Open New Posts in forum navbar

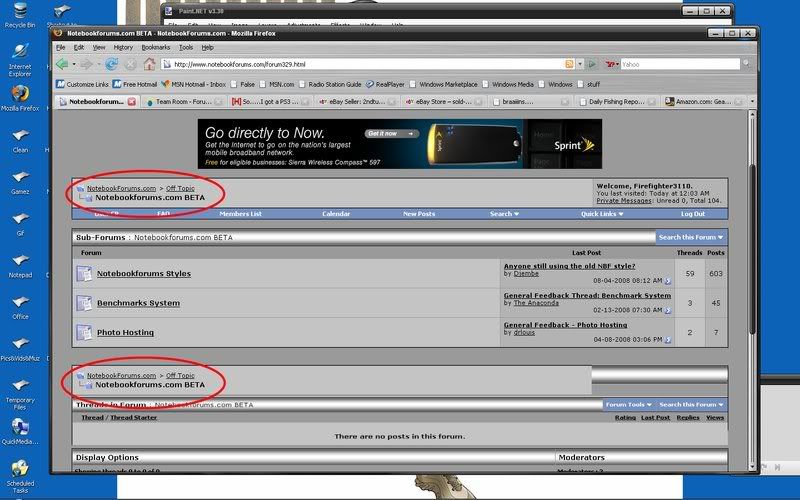pos(419,214)
